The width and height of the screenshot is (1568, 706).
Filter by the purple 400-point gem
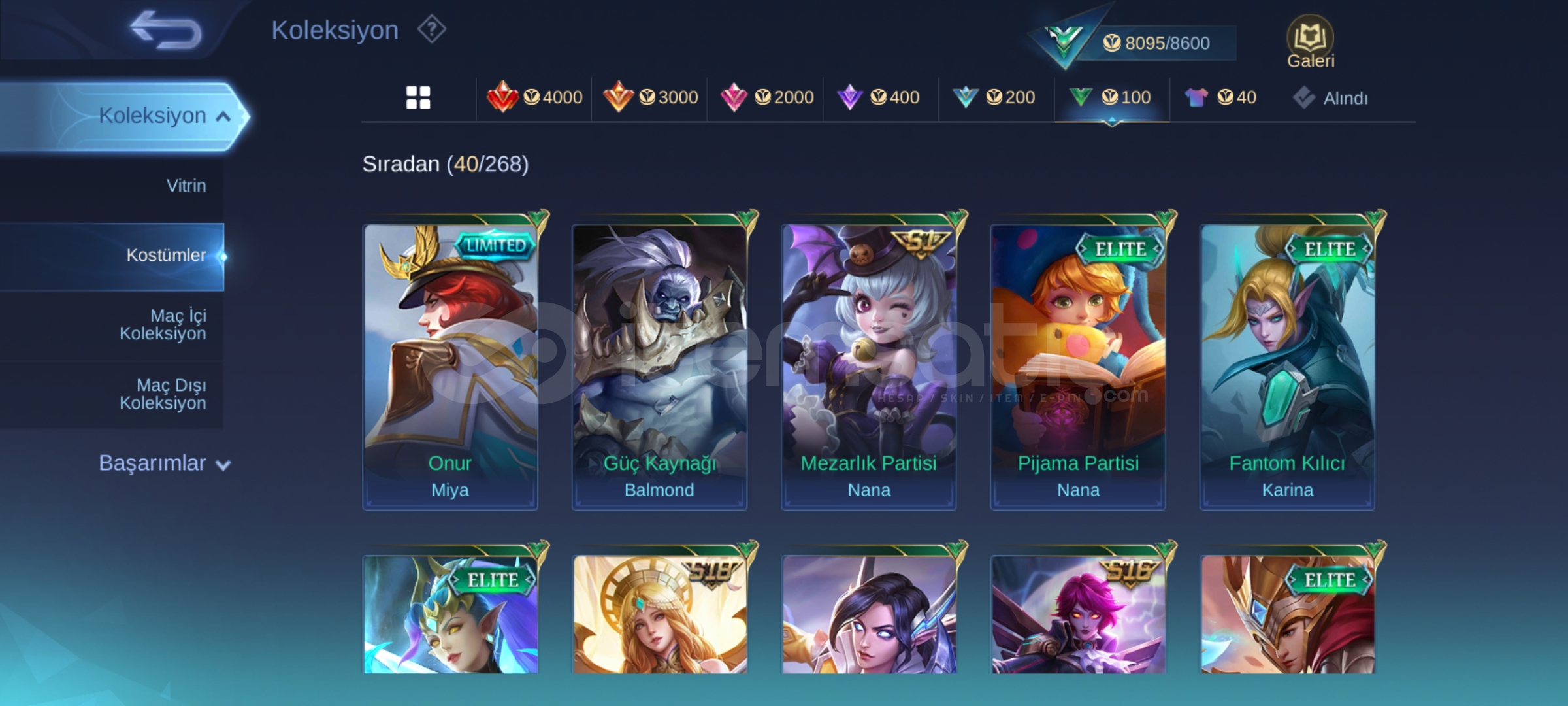(x=878, y=97)
